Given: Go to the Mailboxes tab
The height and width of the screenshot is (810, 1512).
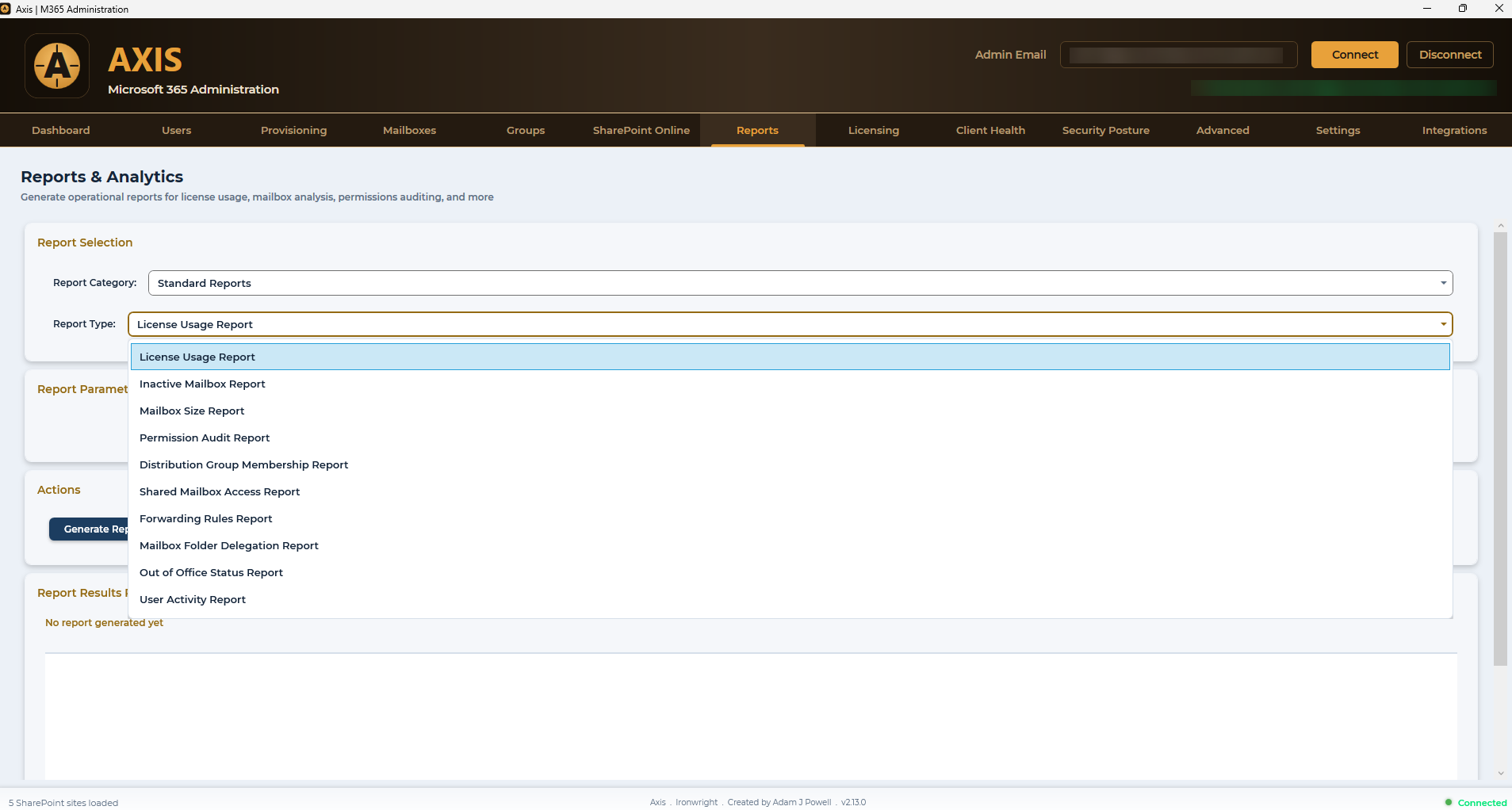Looking at the screenshot, I should [409, 130].
